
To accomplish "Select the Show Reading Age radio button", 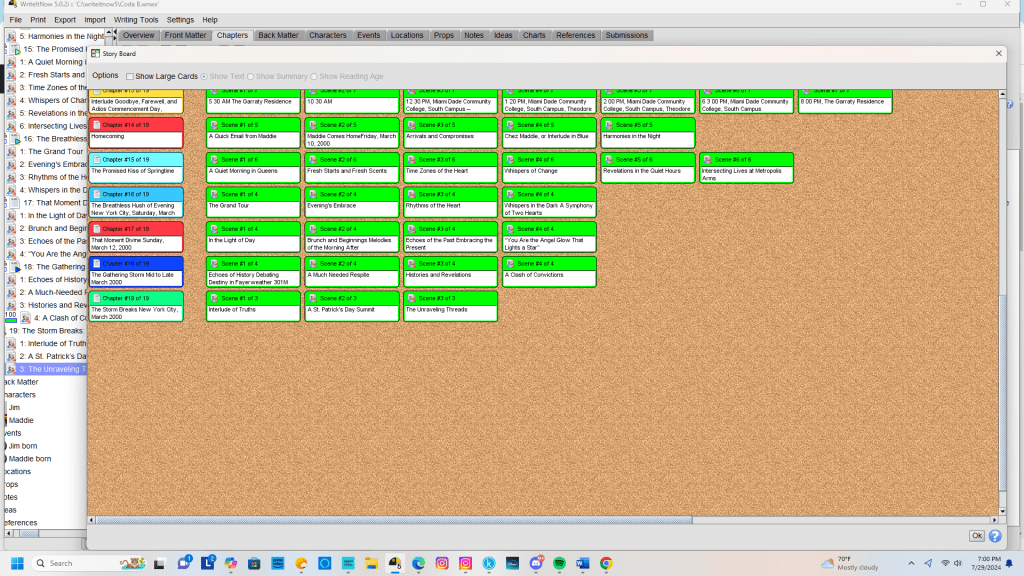I will [313, 76].
